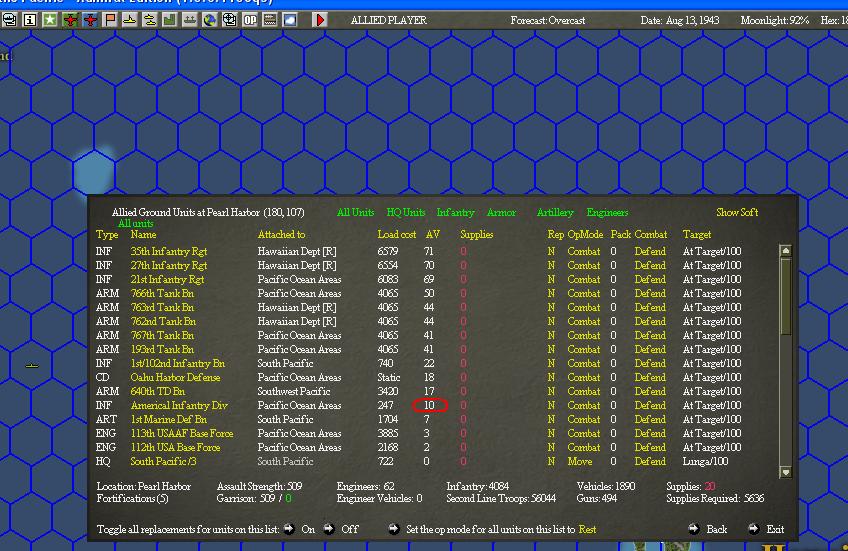Open 1st Marine Def Bn unit
Screen dimensions: 848x551
tap(169, 420)
